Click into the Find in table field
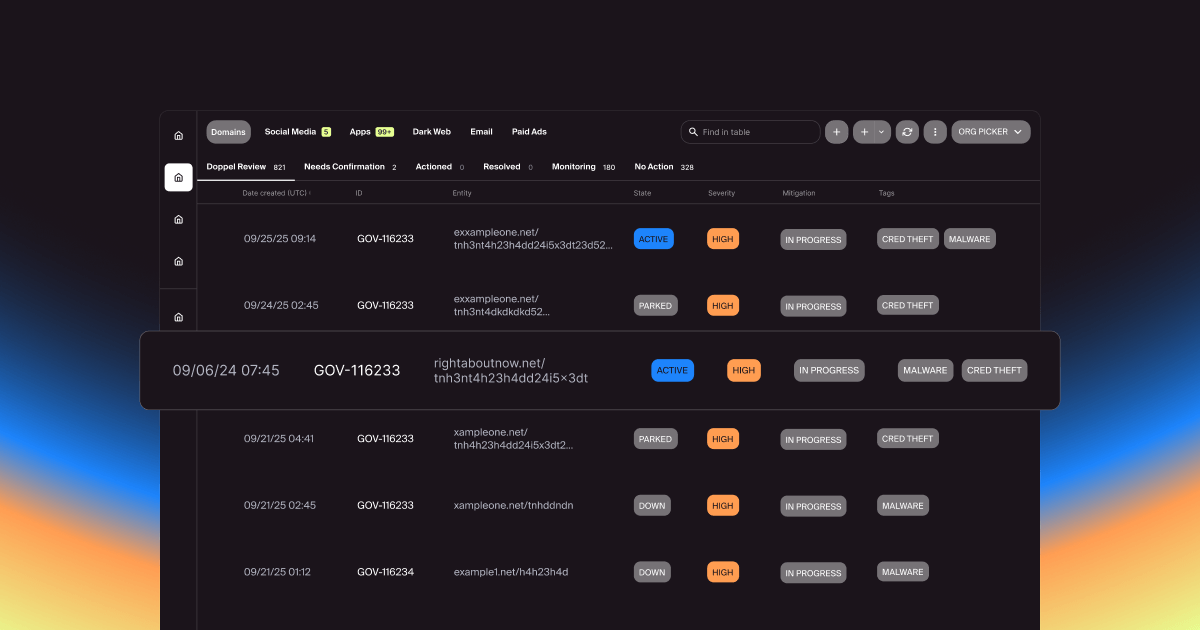 pyautogui.click(x=751, y=132)
